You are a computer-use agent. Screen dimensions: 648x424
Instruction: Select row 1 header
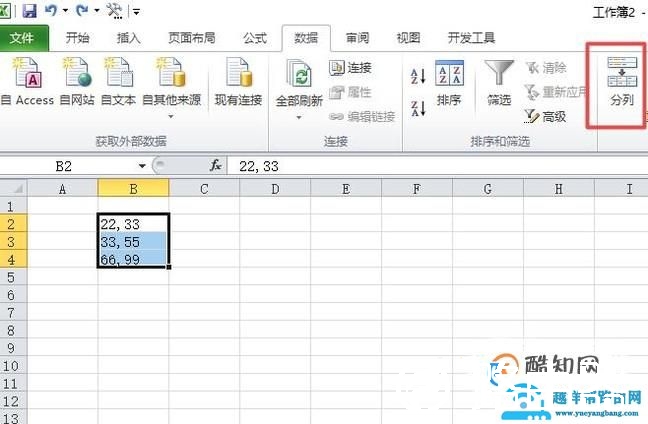[13, 206]
